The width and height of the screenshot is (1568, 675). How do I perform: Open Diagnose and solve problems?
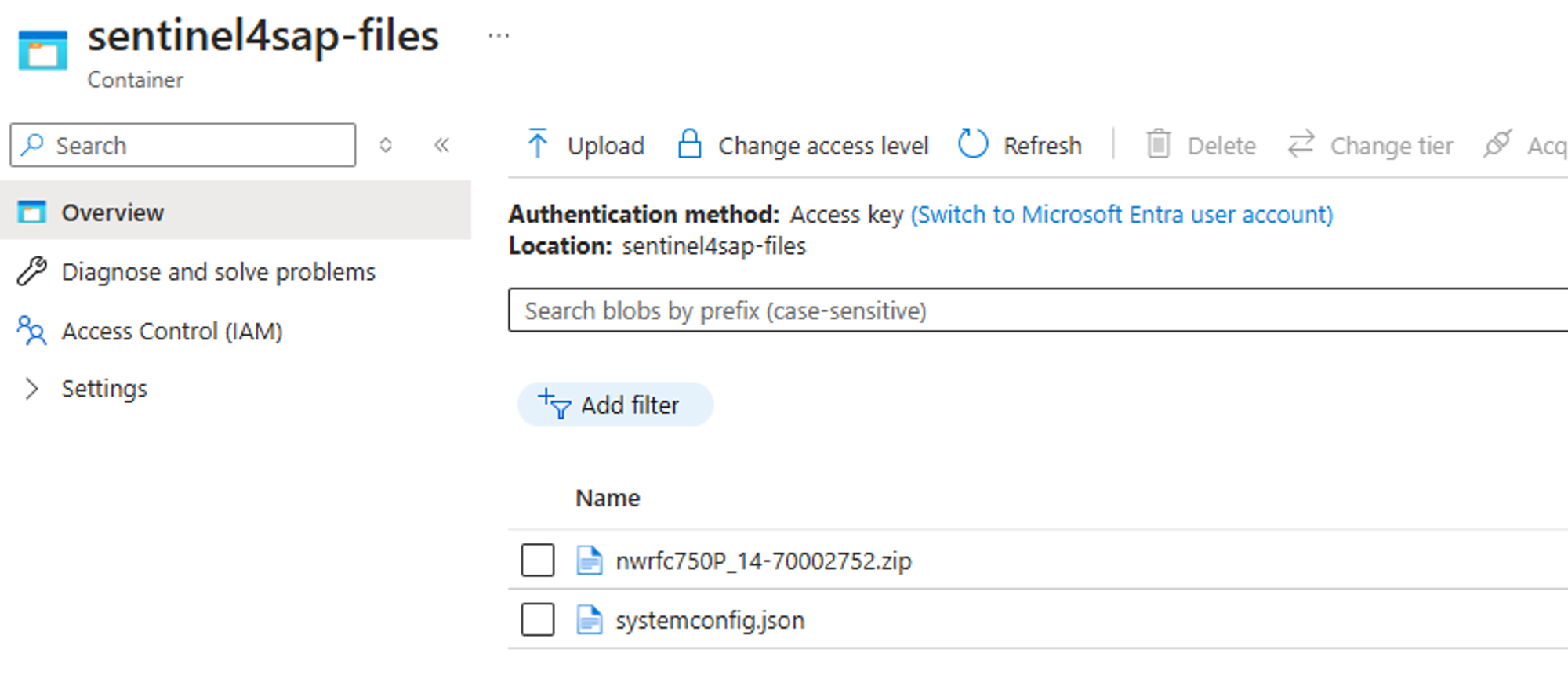click(x=218, y=272)
